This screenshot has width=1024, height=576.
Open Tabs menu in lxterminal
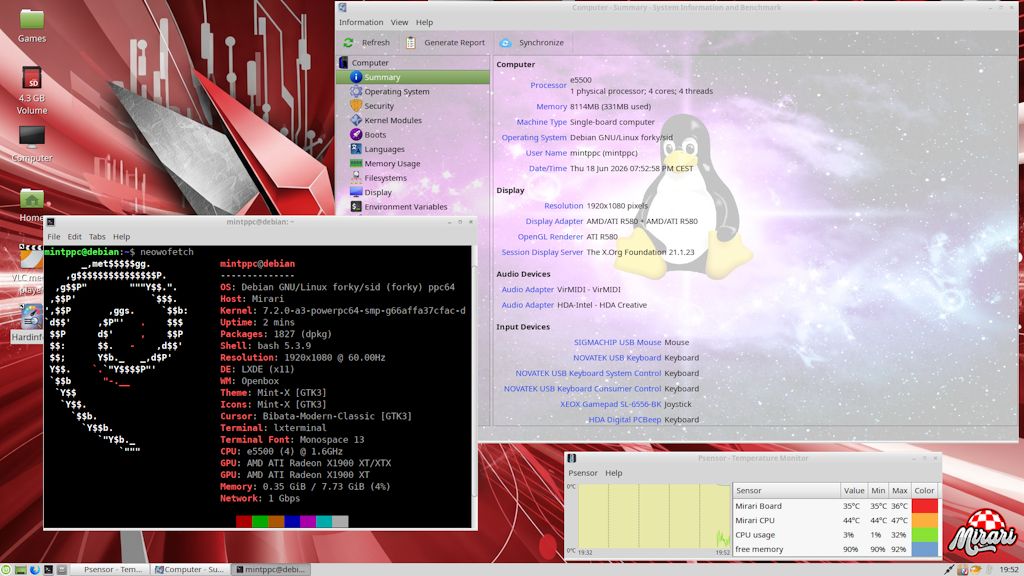click(97, 236)
